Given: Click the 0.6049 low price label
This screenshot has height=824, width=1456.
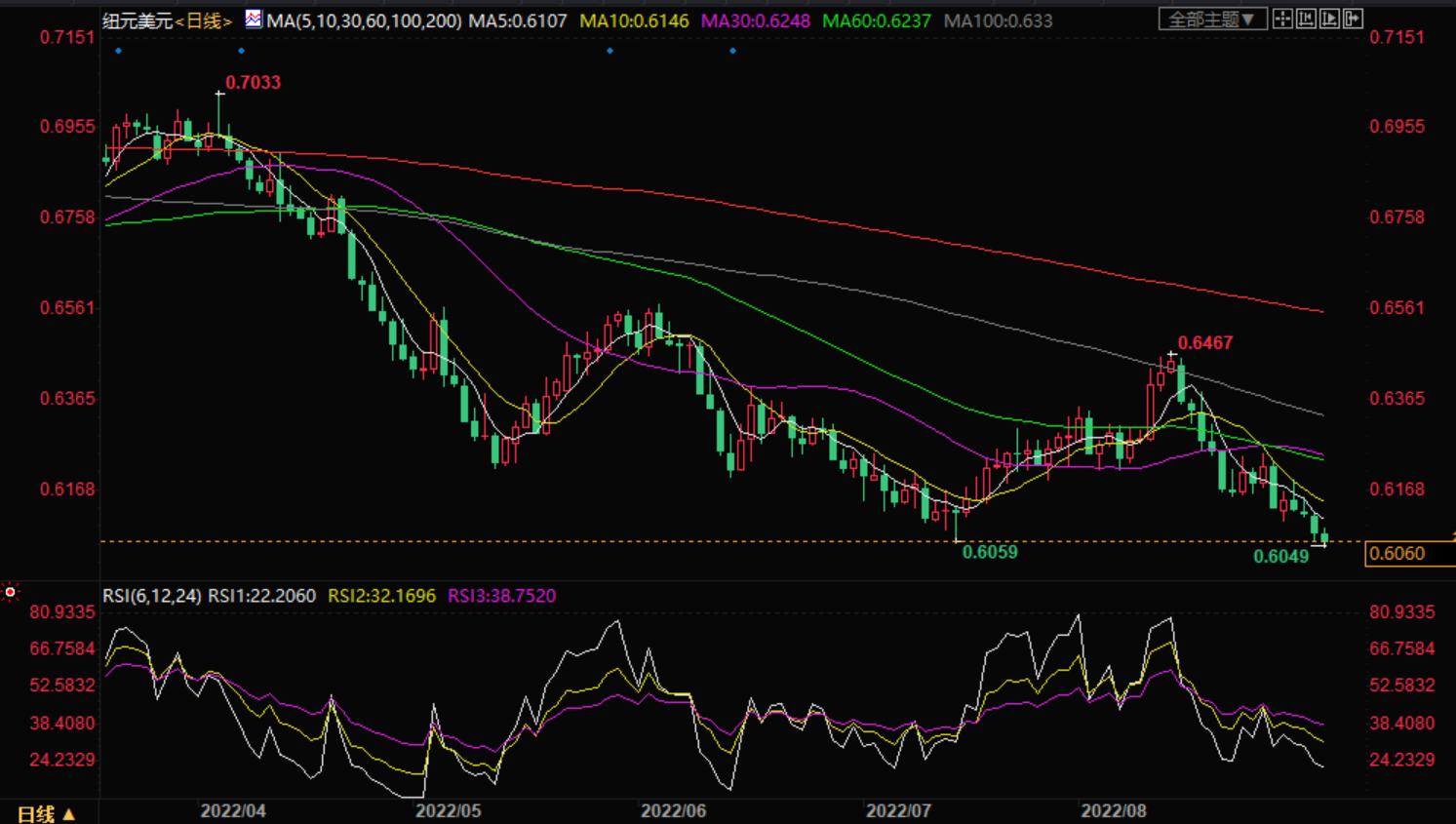Looking at the screenshot, I should point(1281,557).
